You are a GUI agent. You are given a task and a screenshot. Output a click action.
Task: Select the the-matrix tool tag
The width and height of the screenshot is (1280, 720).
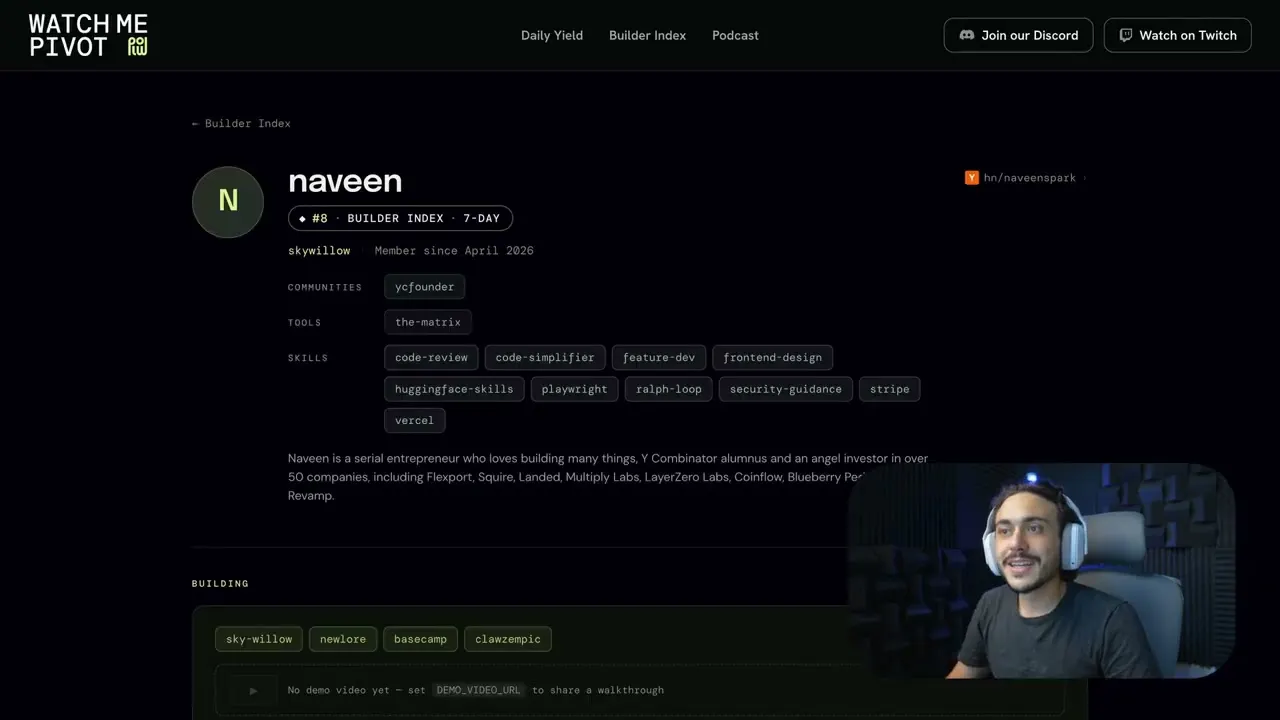[428, 322]
